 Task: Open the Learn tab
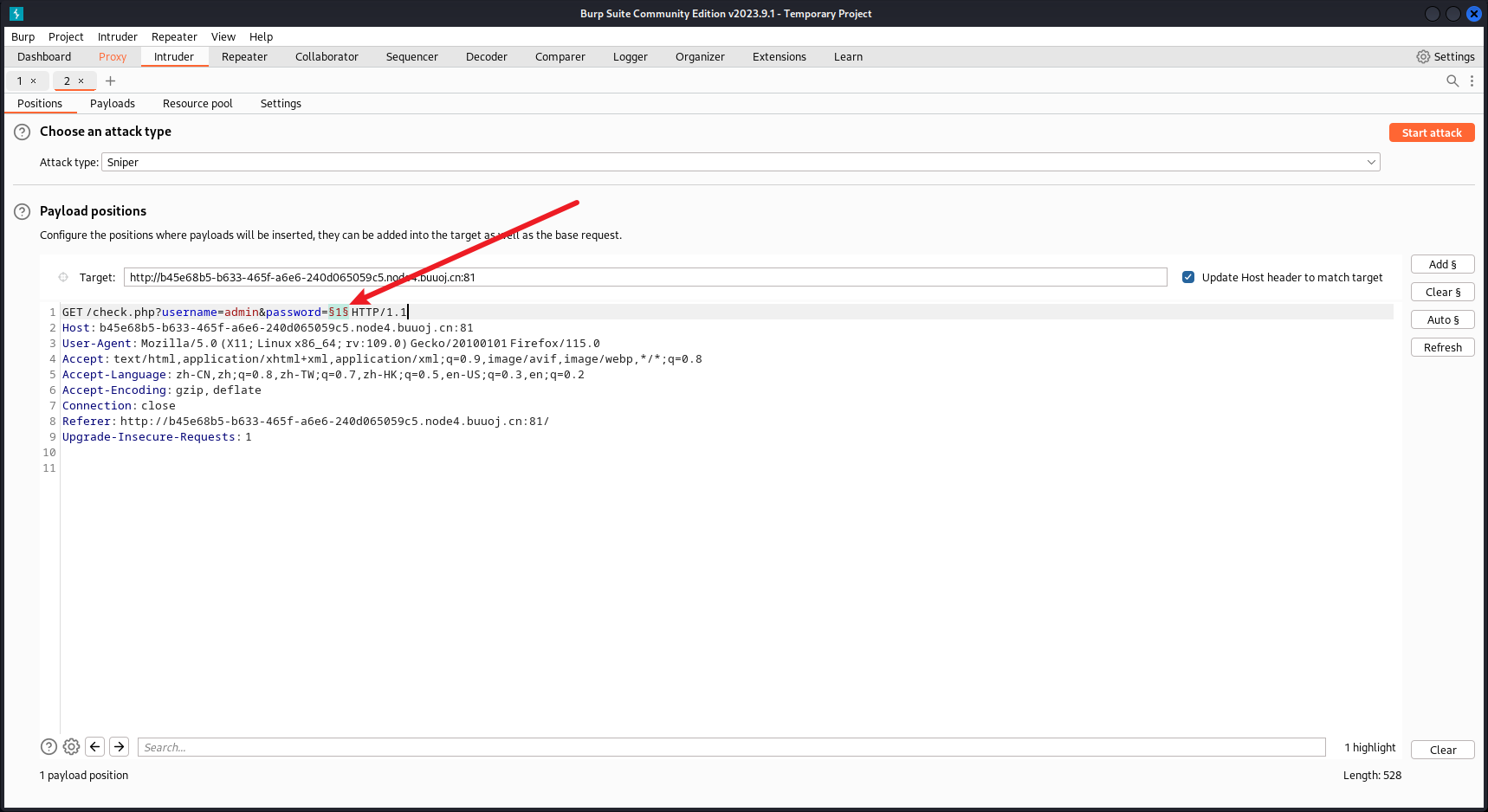[848, 56]
